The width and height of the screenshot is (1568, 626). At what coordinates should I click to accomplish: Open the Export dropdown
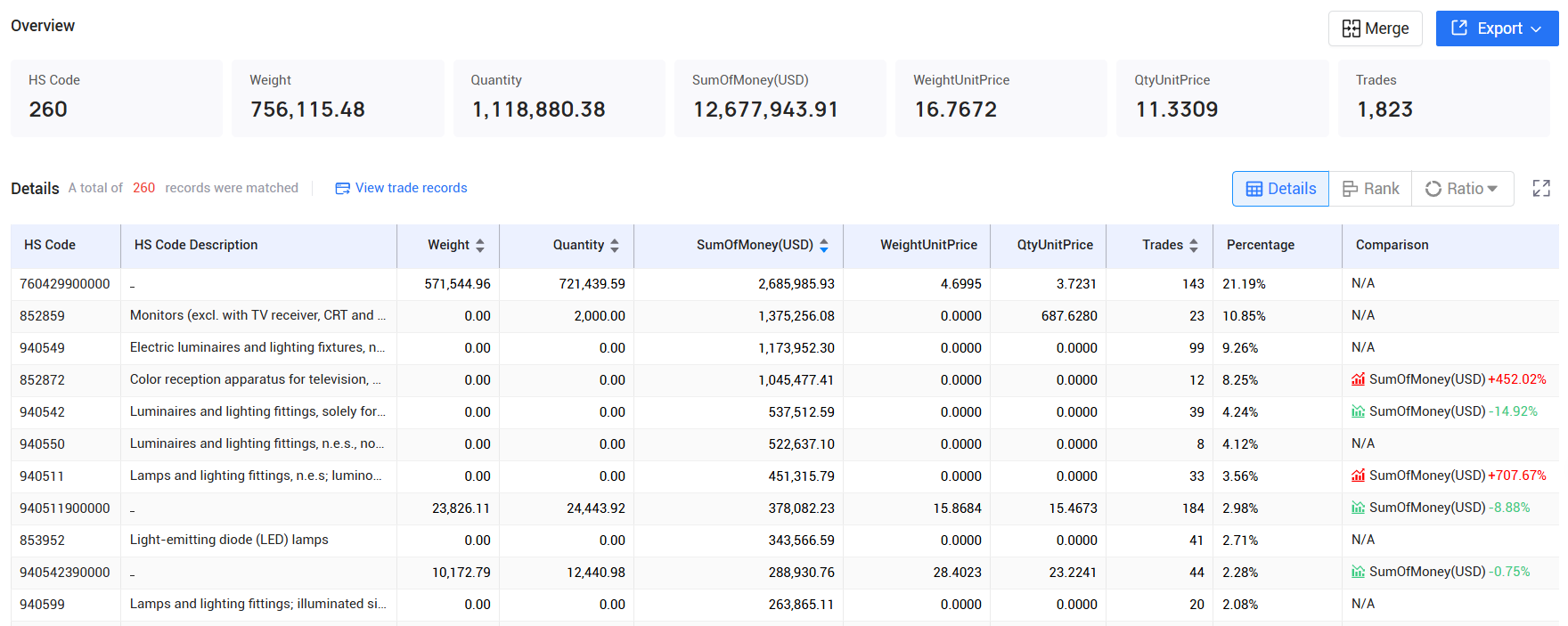1497,28
